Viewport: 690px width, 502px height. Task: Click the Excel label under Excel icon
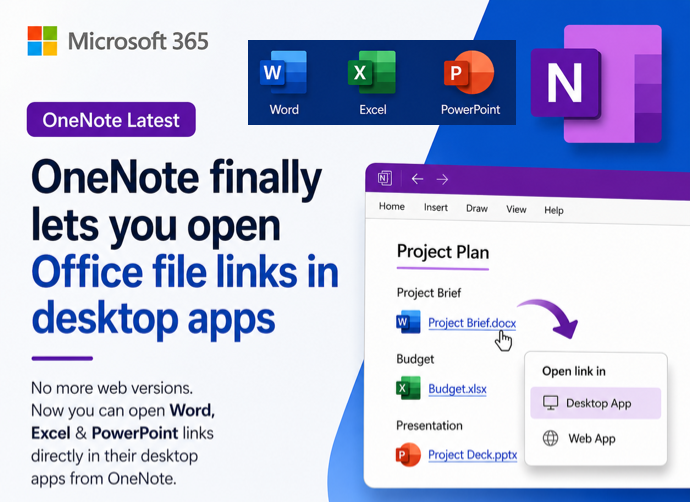372,110
